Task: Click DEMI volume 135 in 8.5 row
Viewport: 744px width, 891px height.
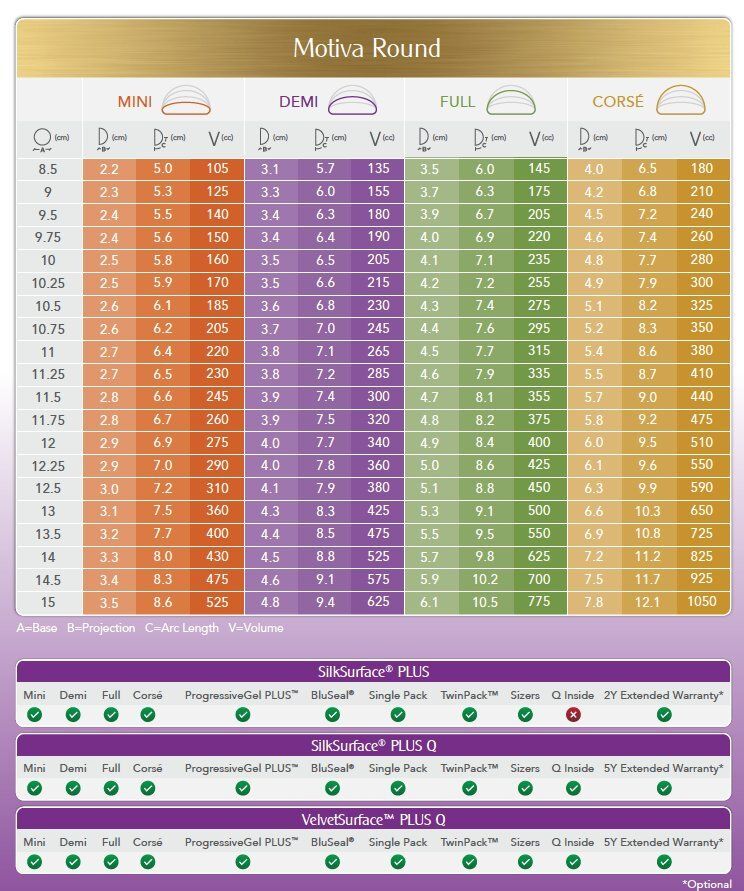Action: click(x=379, y=168)
